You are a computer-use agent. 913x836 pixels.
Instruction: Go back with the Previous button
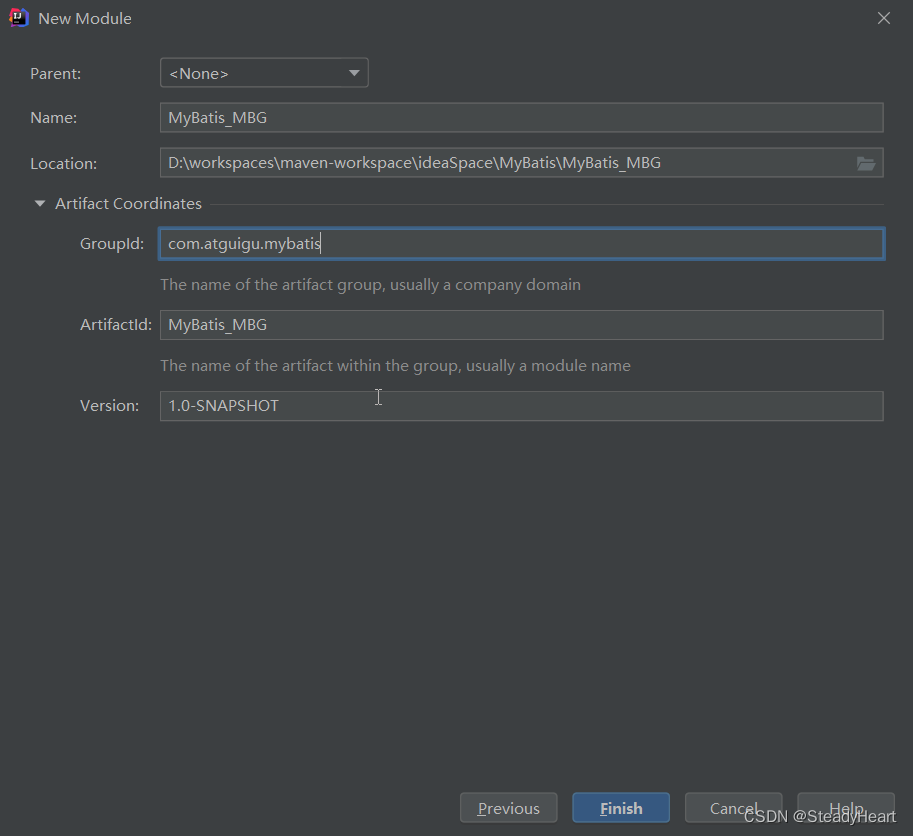coord(508,808)
